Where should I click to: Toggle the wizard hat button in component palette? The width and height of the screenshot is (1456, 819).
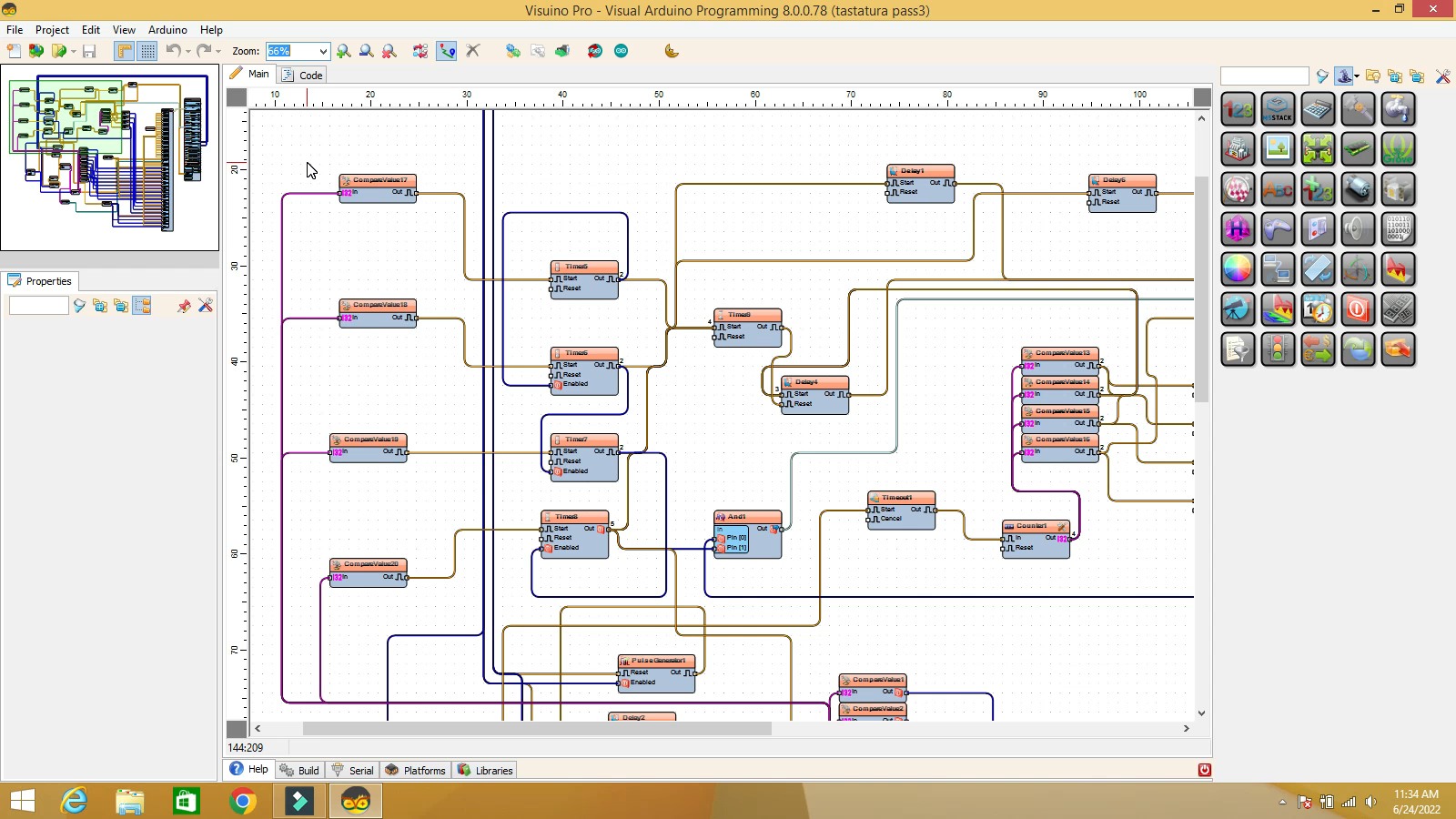[x=1343, y=76]
